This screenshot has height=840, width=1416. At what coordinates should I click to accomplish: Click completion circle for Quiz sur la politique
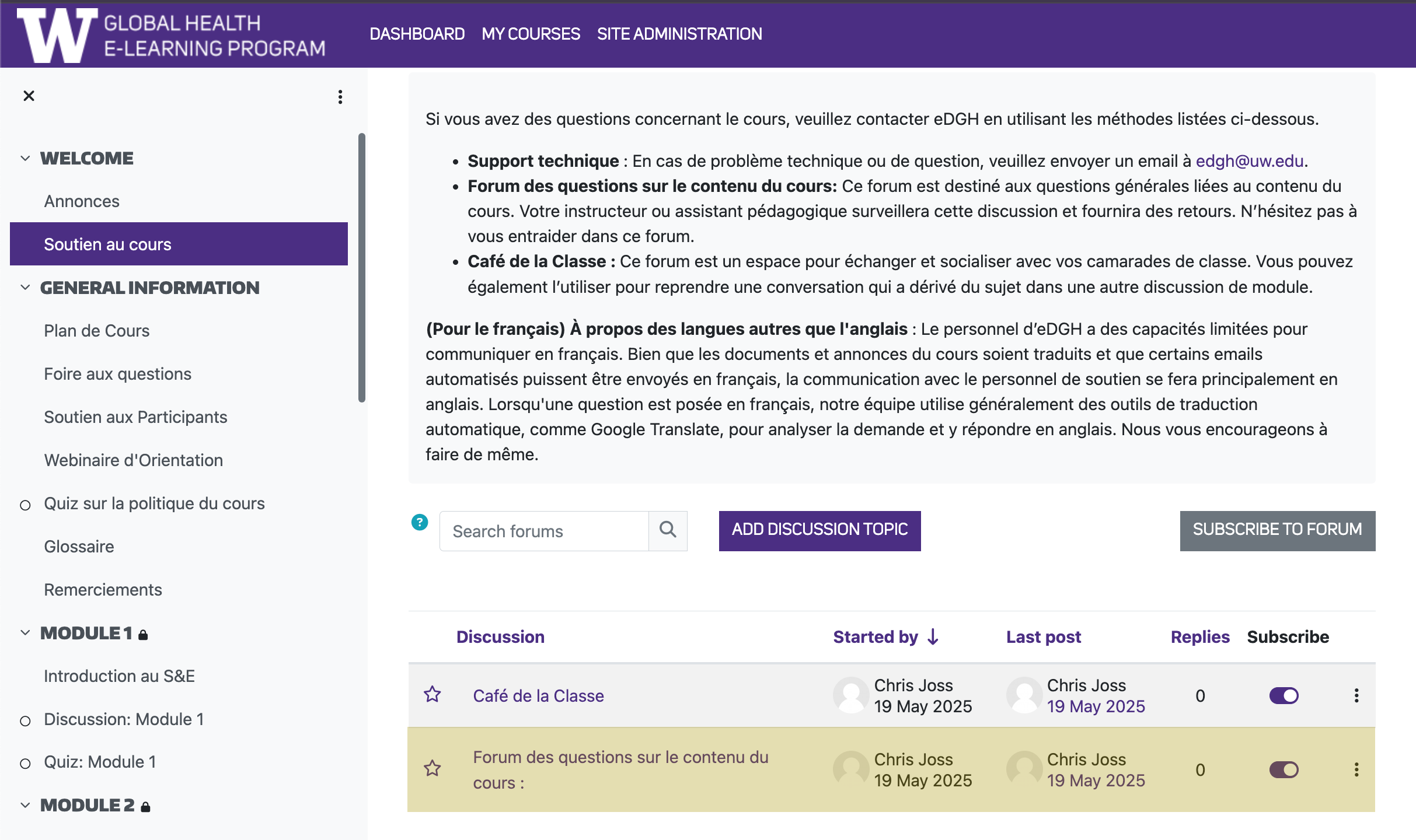pos(25,505)
